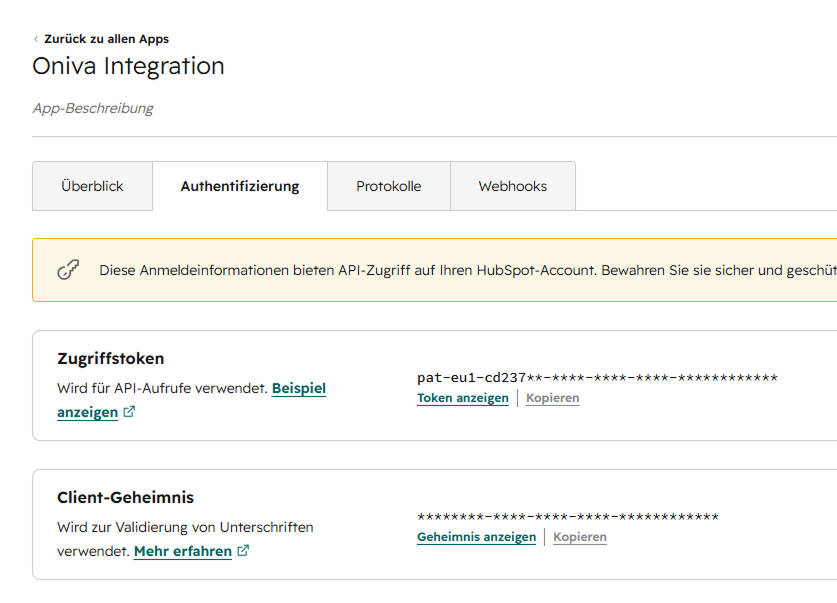Click 'Token anzeigen' to reveal the access token
Image resolution: width=837 pixels, height=603 pixels.
(463, 398)
